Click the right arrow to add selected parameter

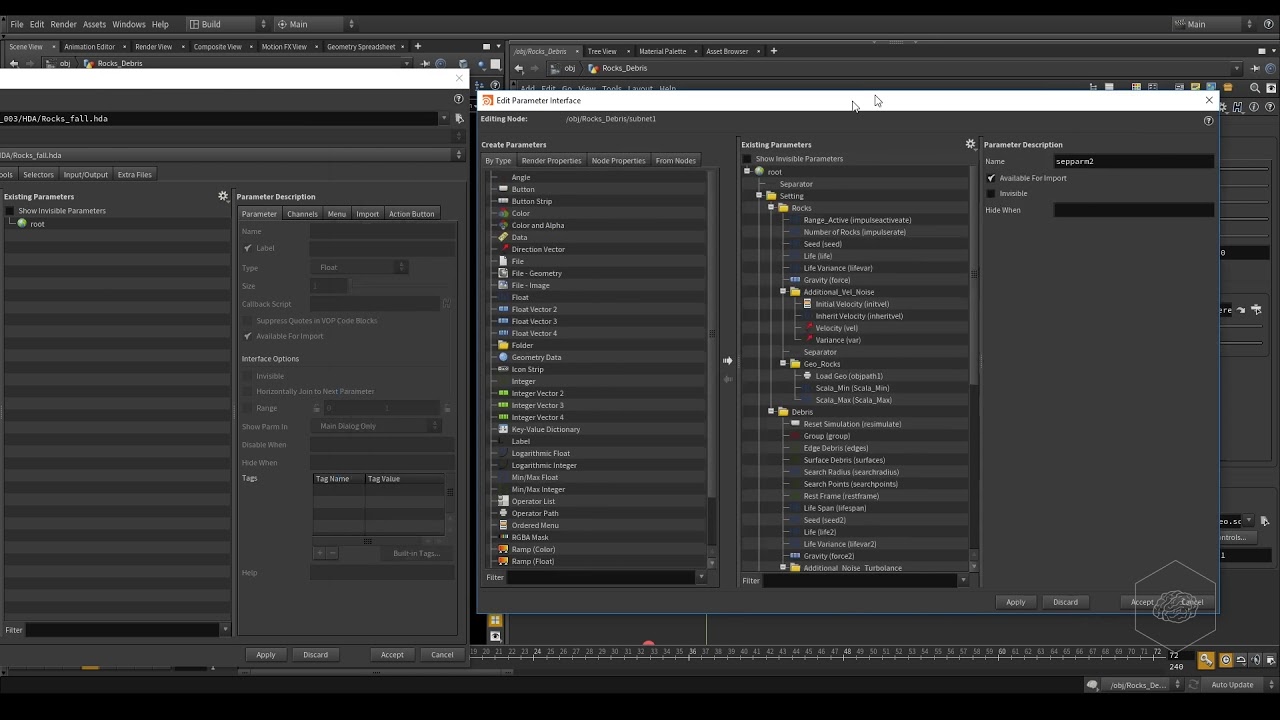point(727,361)
